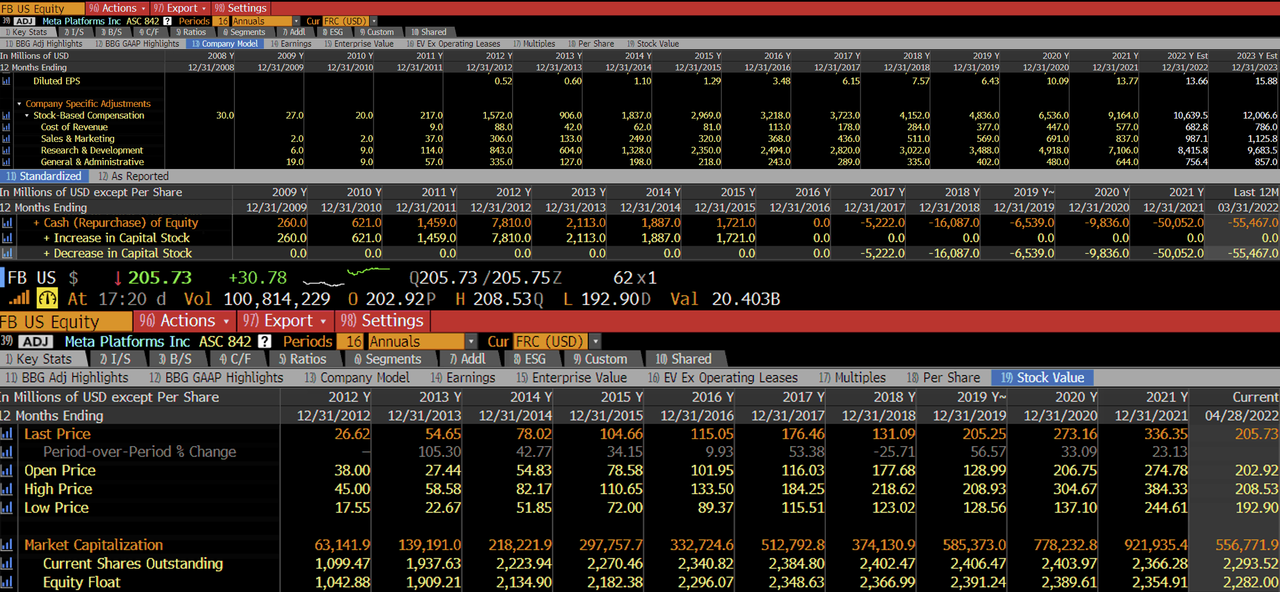Open chart icon for Equity Float row
1280x592 pixels.
click(7, 582)
